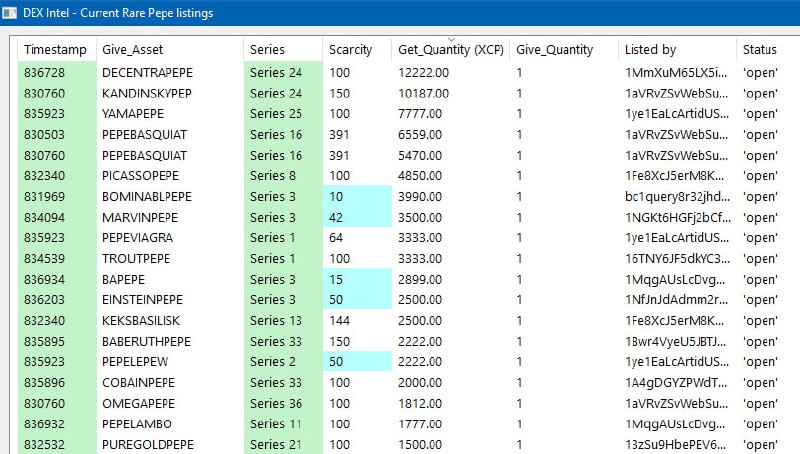Select the MARVINPEPE asset cell
800x454 pixels.
170,217
